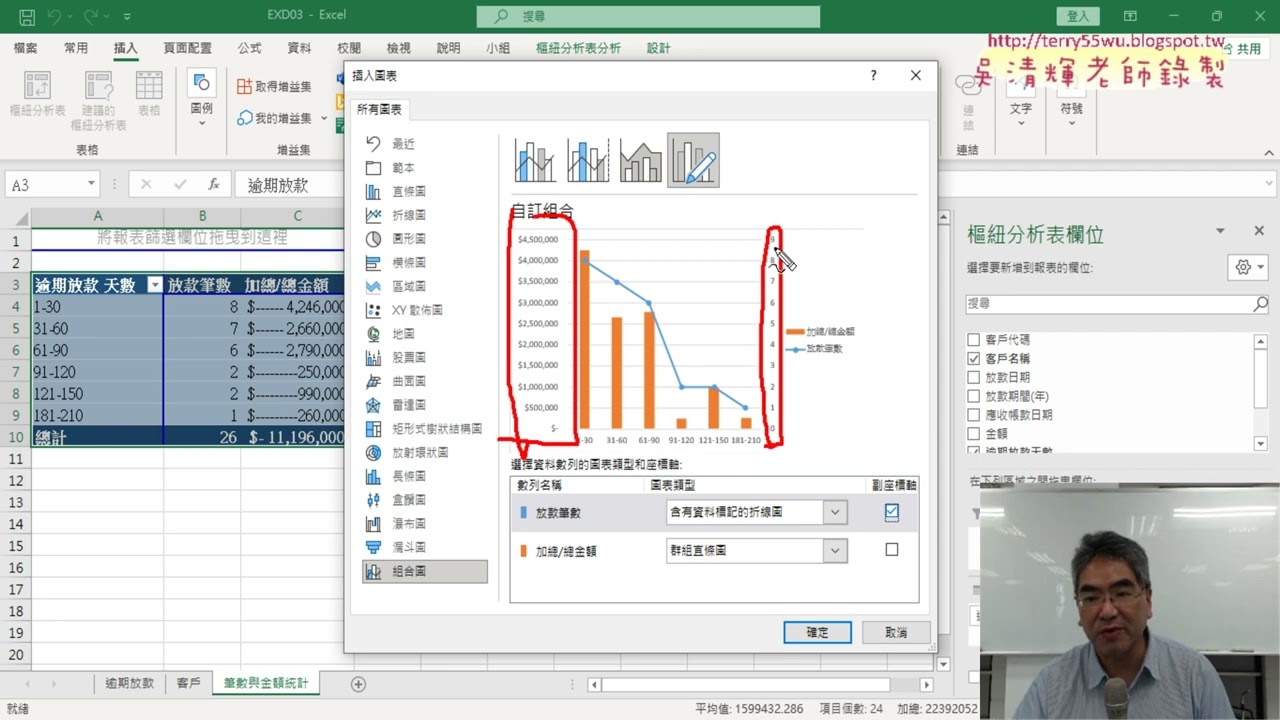Check the 應收帳款日期 field
The height and width of the screenshot is (720, 1280).
973,415
